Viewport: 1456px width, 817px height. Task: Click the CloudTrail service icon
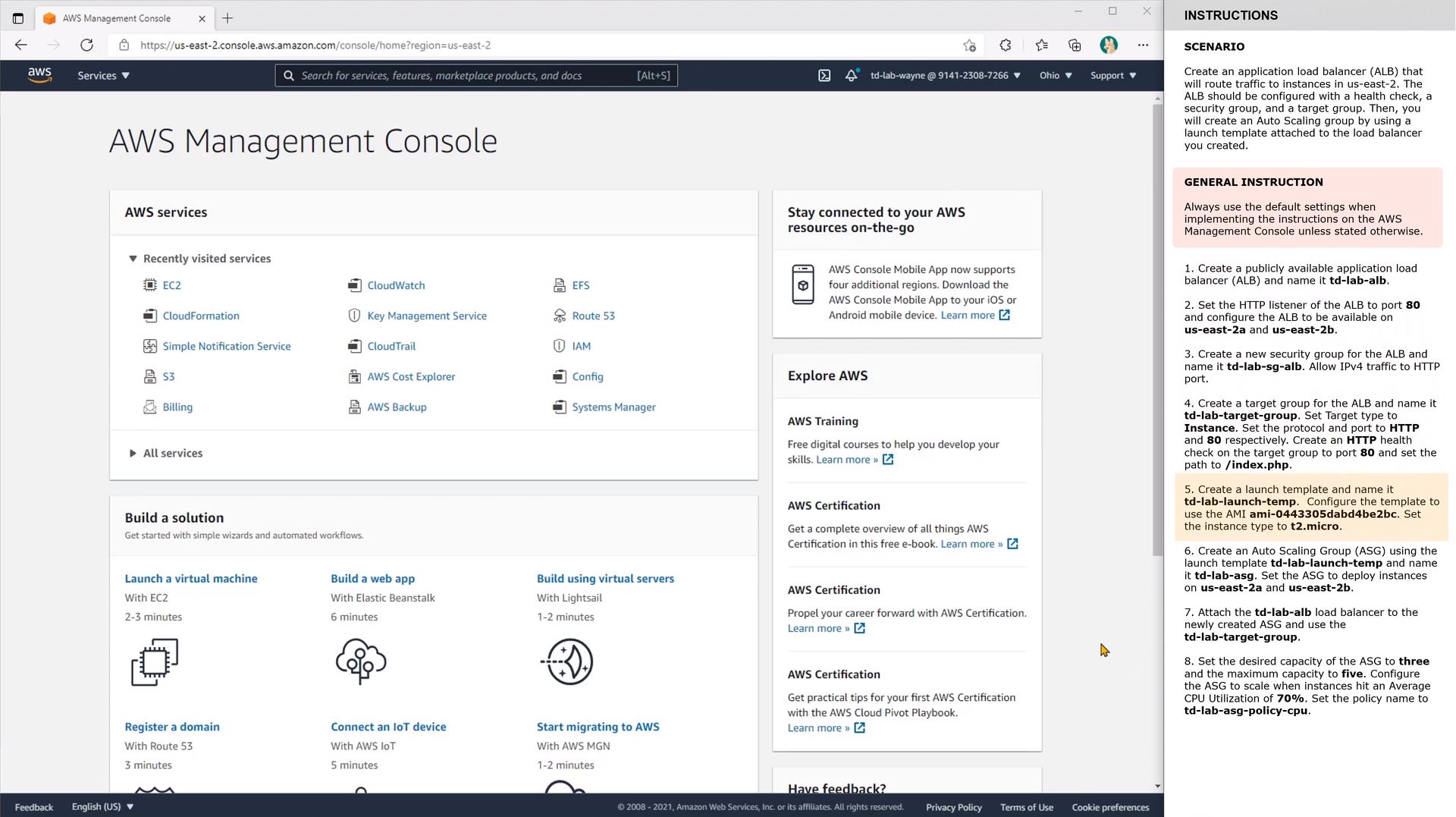click(354, 346)
